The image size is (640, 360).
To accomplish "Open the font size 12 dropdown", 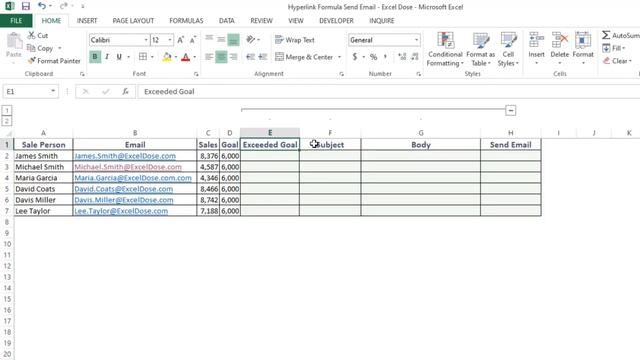I will (x=170, y=40).
